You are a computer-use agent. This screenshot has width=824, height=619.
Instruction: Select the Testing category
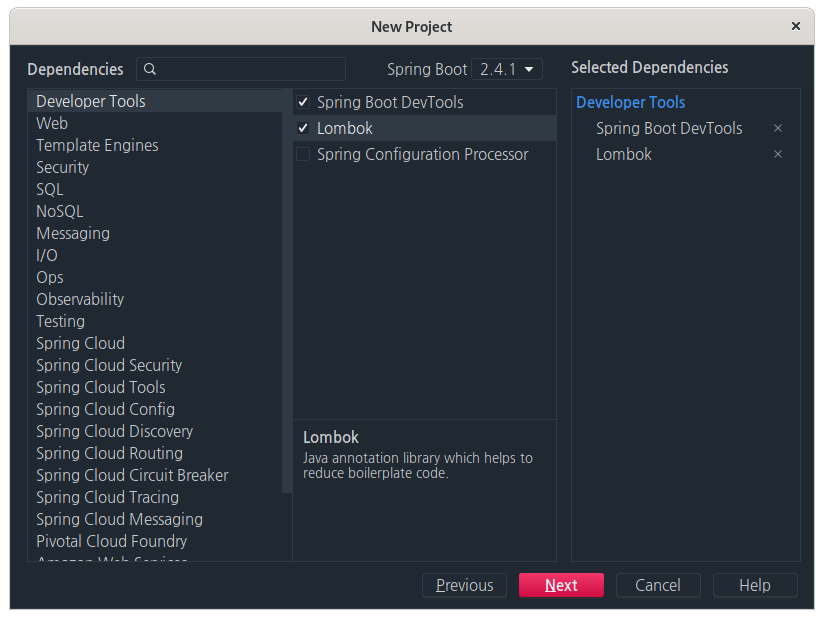tap(155, 322)
